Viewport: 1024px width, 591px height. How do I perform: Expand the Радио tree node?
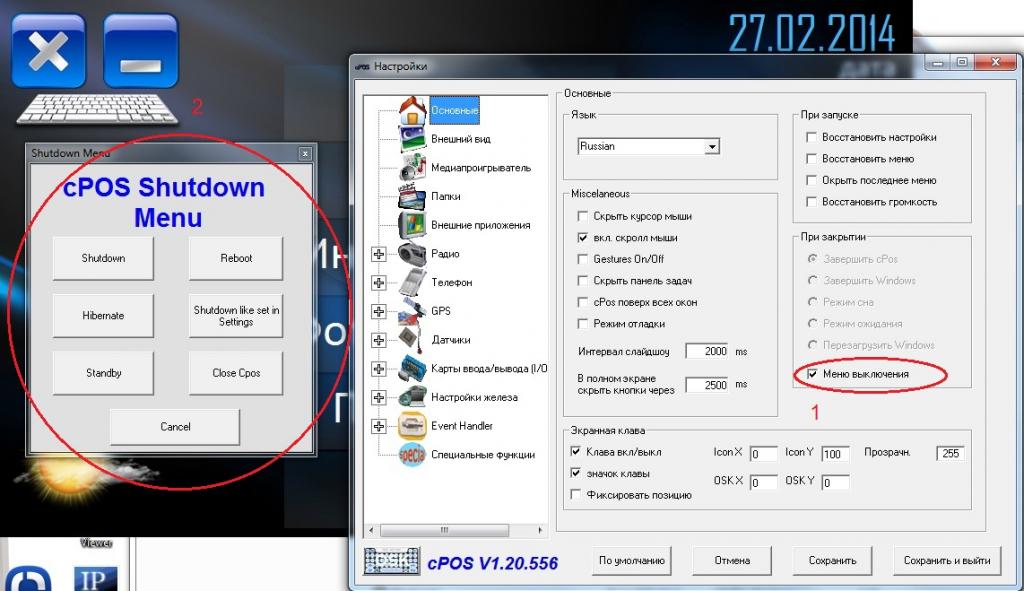379,254
